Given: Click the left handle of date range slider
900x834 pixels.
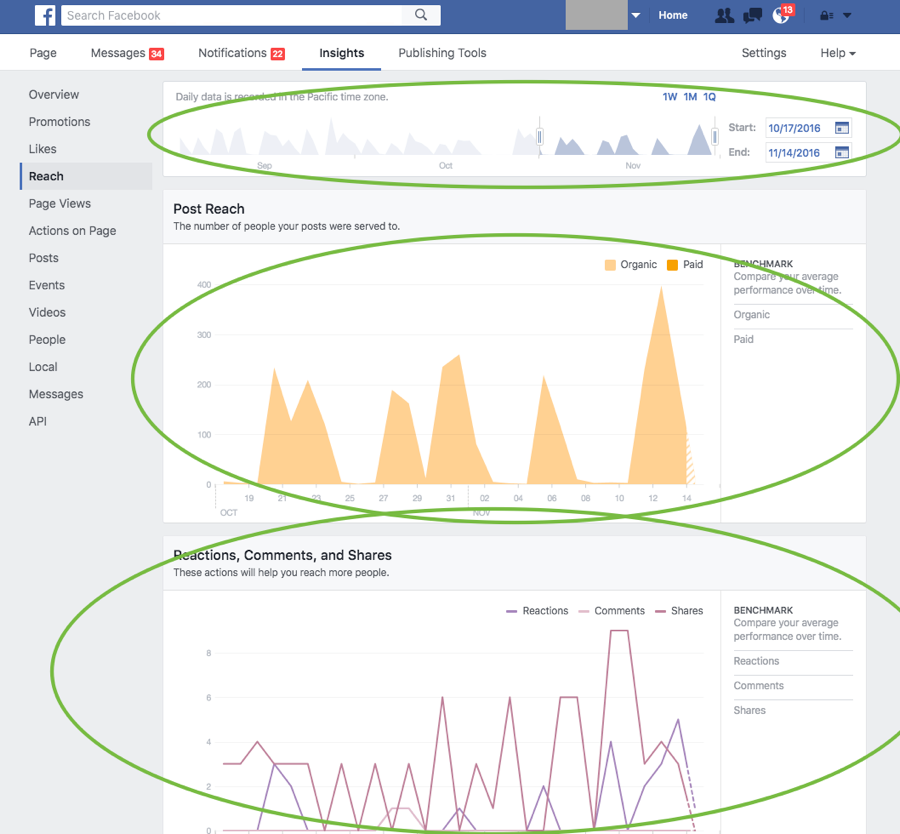Looking at the screenshot, I should [x=540, y=137].
